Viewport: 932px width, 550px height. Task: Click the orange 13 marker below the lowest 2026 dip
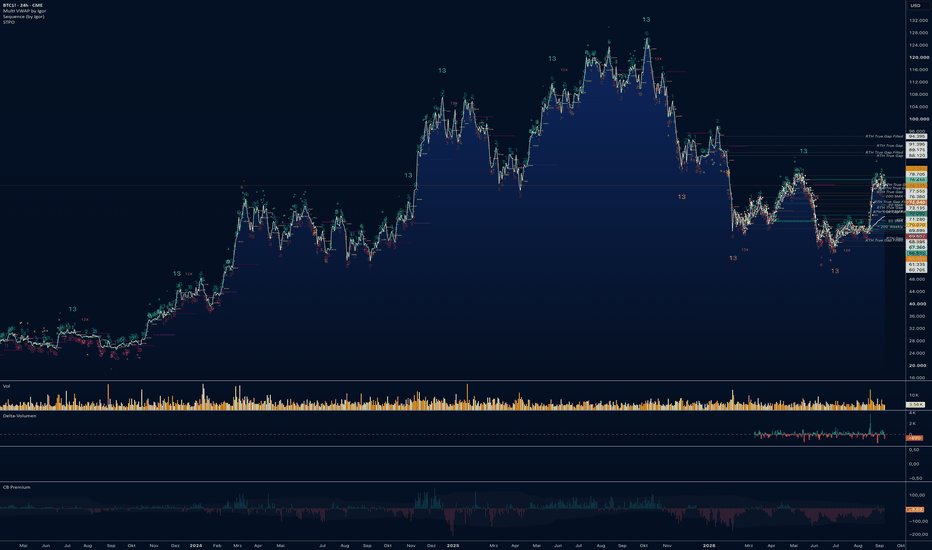point(835,271)
